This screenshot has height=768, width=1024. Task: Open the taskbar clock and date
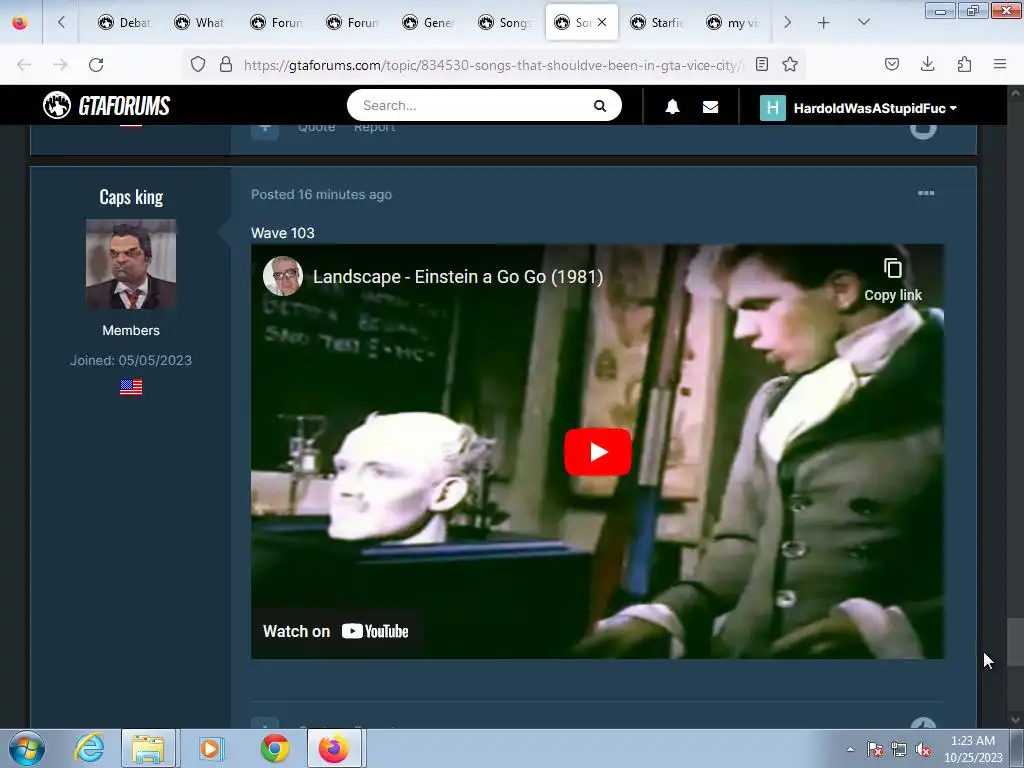973,749
